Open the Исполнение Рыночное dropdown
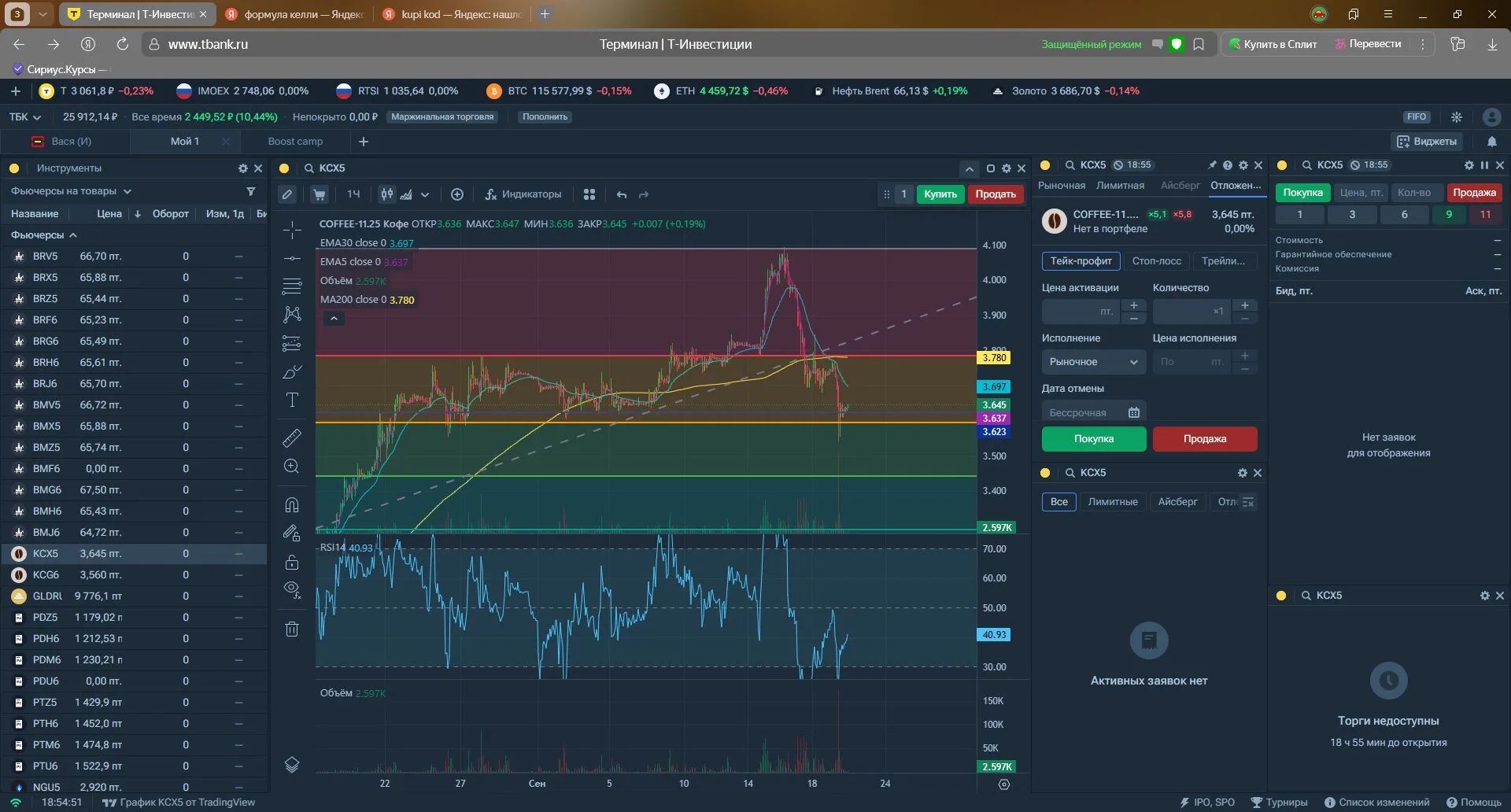Image resolution: width=1511 pixels, height=812 pixels. pyautogui.click(x=1094, y=362)
